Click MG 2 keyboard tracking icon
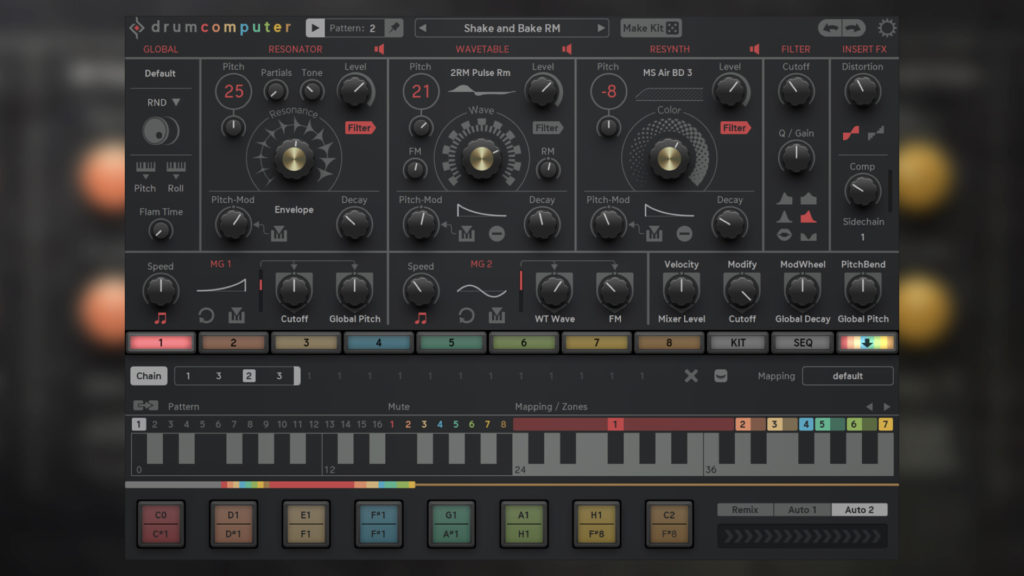This screenshot has height=576, width=1024. 497,316
